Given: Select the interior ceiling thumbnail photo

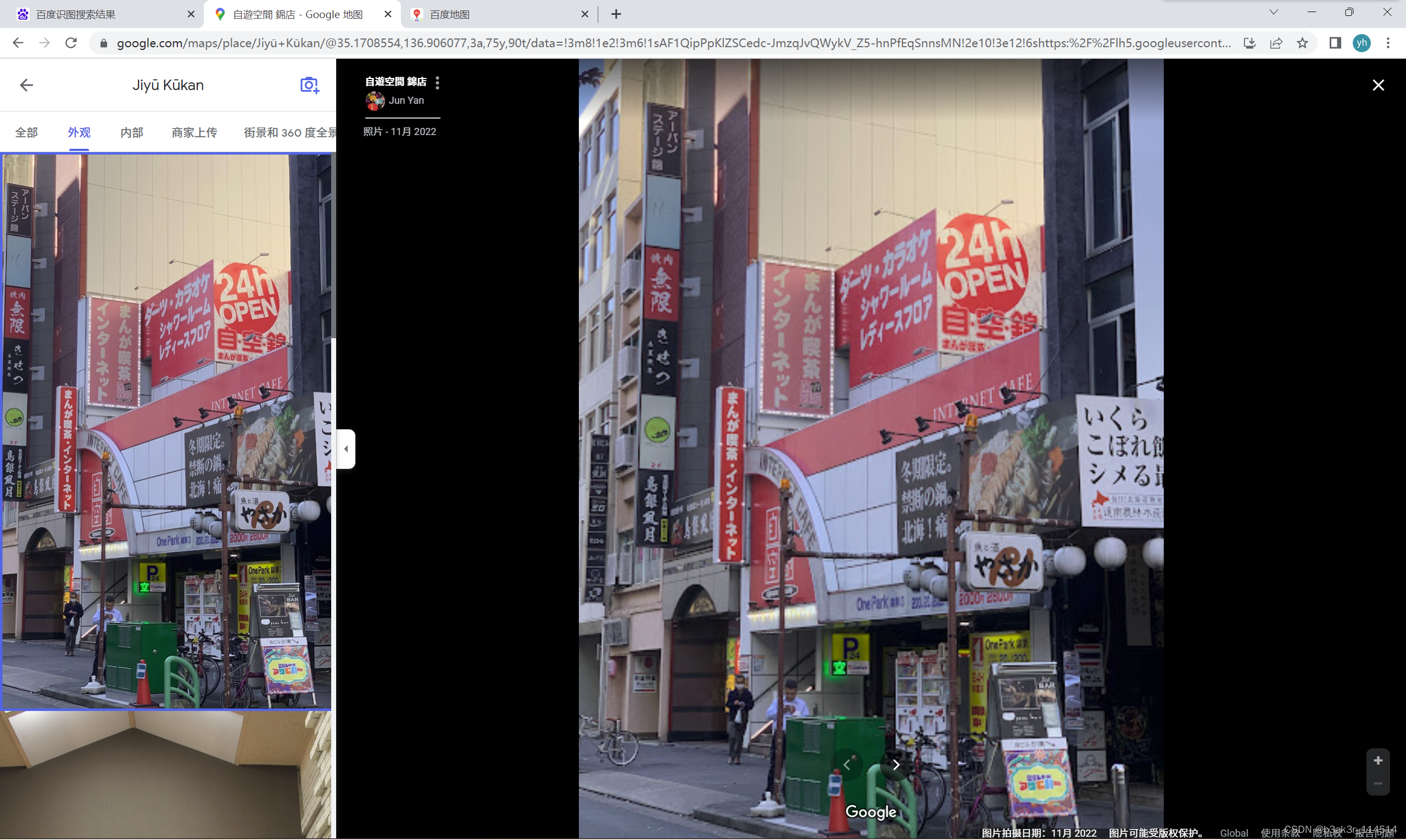Looking at the screenshot, I should [x=165, y=775].
